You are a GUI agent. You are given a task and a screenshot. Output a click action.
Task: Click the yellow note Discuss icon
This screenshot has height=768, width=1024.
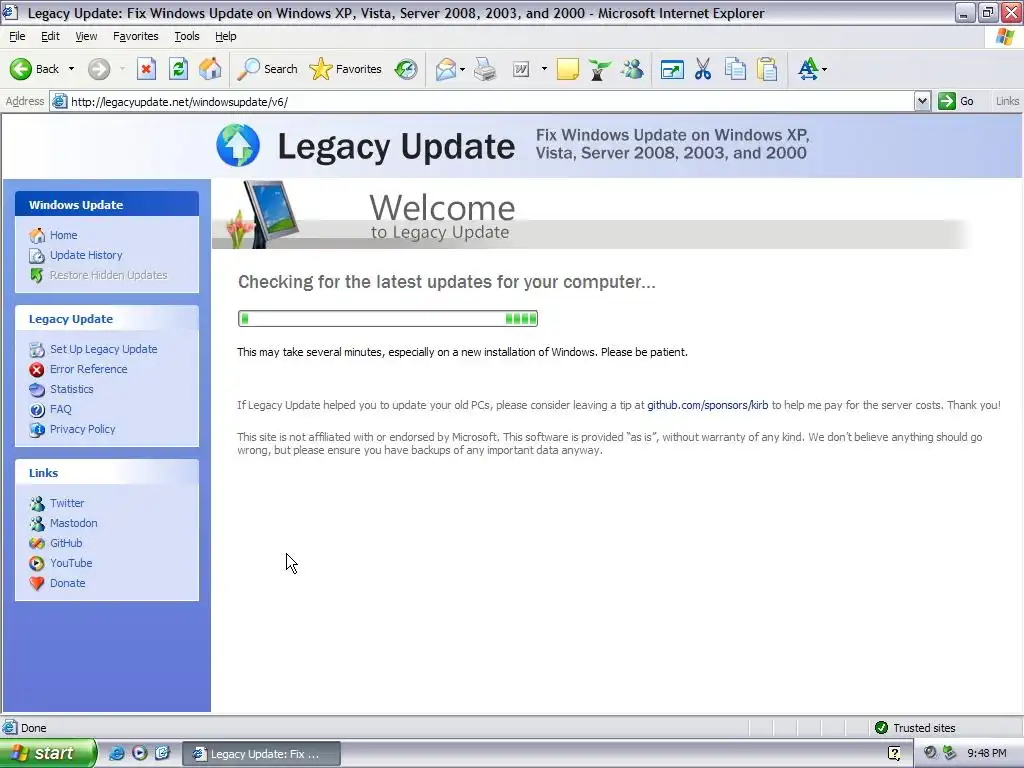tap(568, 69)
